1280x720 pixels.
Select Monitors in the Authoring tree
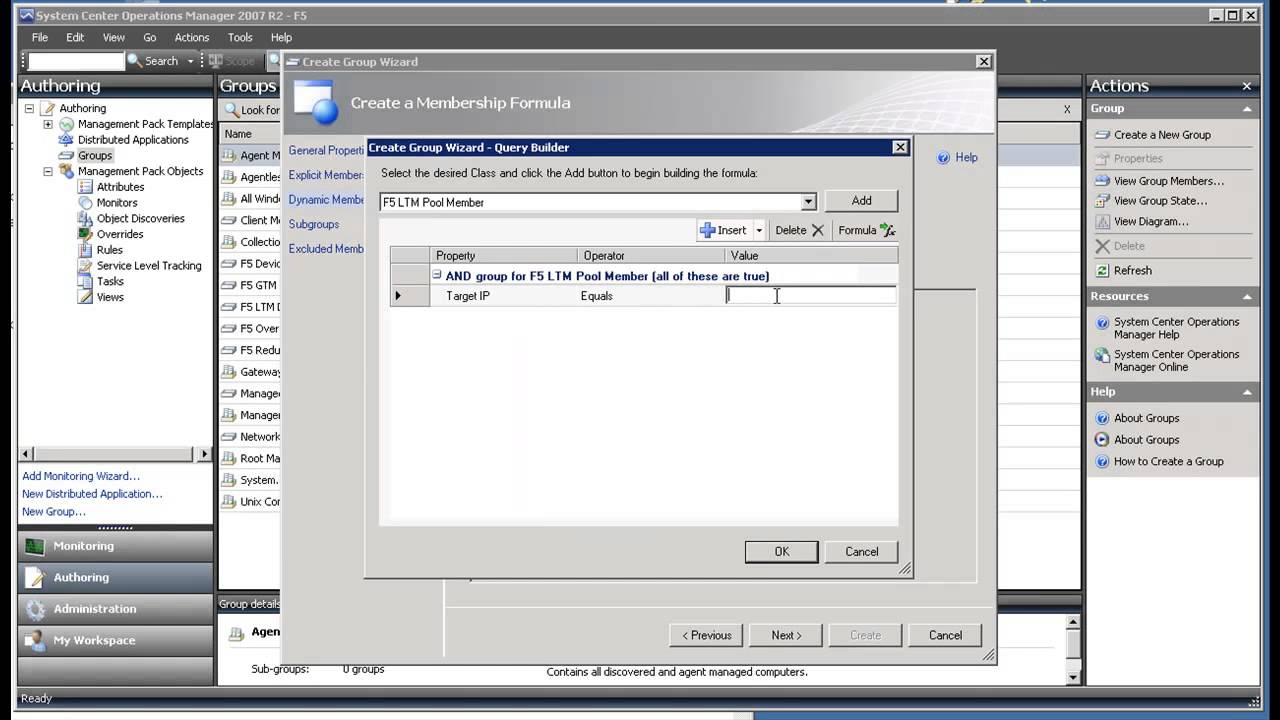[x=117, y=203]
